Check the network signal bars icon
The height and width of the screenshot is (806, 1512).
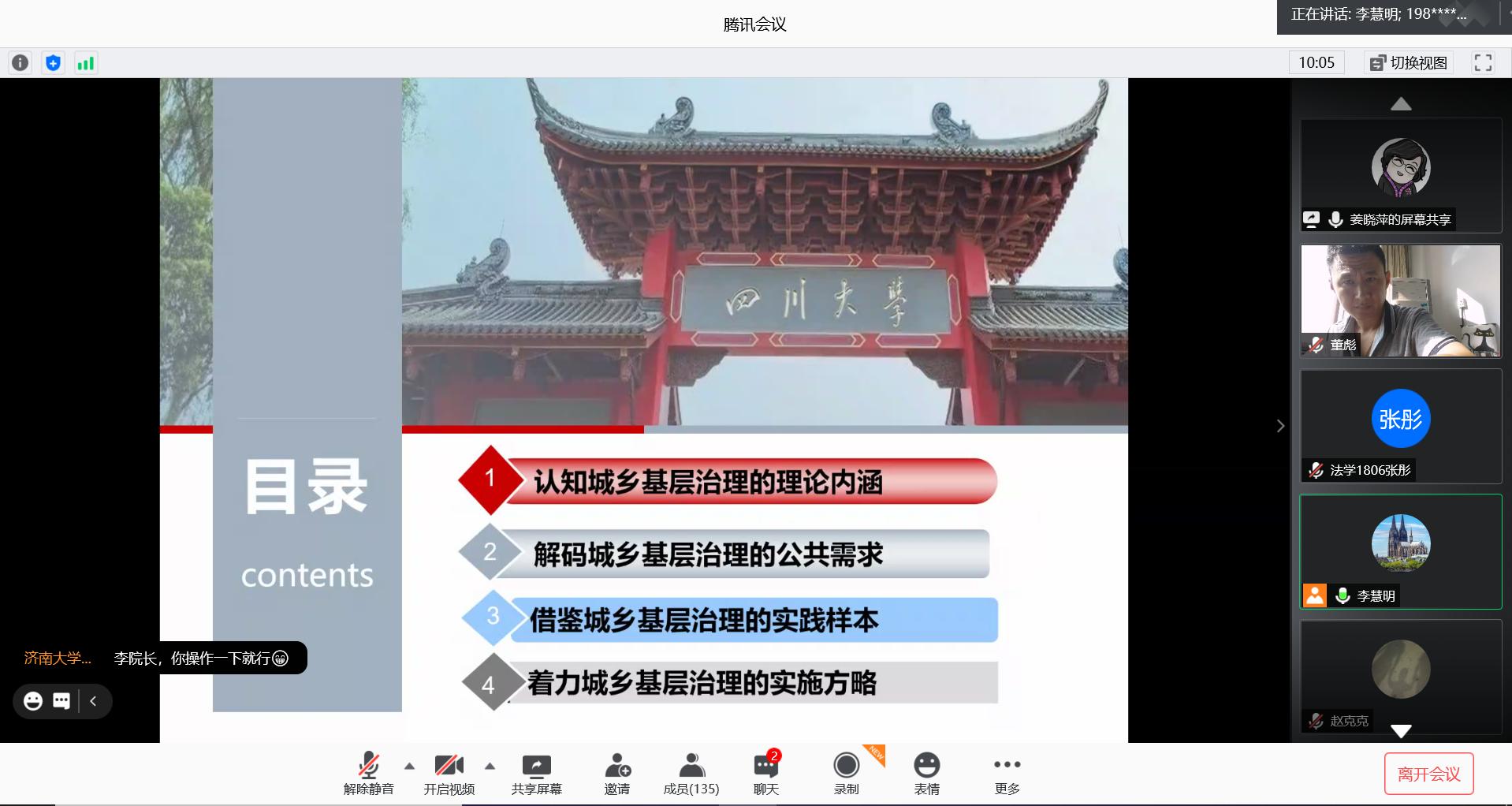pyautogui.click(x=85, y=63)
